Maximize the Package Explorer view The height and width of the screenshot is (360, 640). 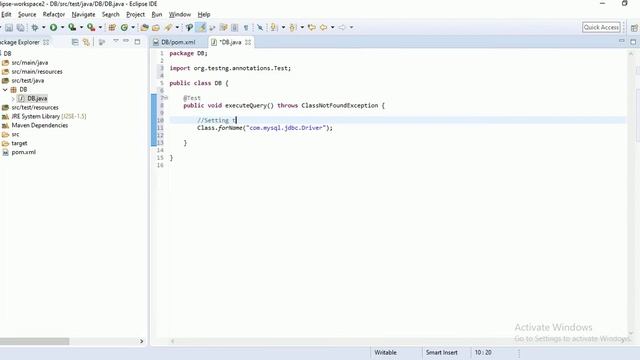tap(138, 42)
